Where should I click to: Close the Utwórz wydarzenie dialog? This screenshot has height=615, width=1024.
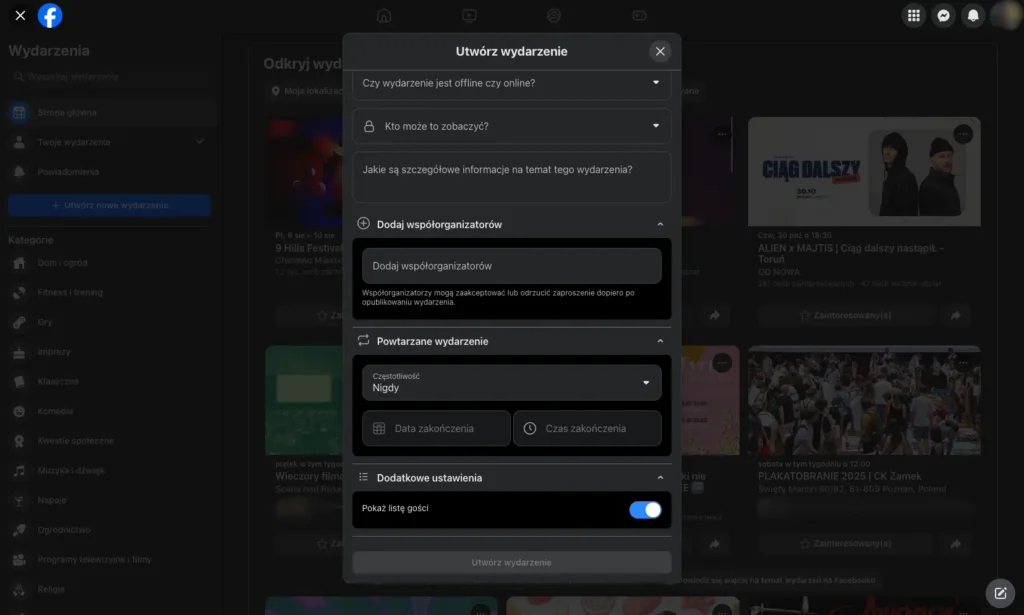click(660, 52)
